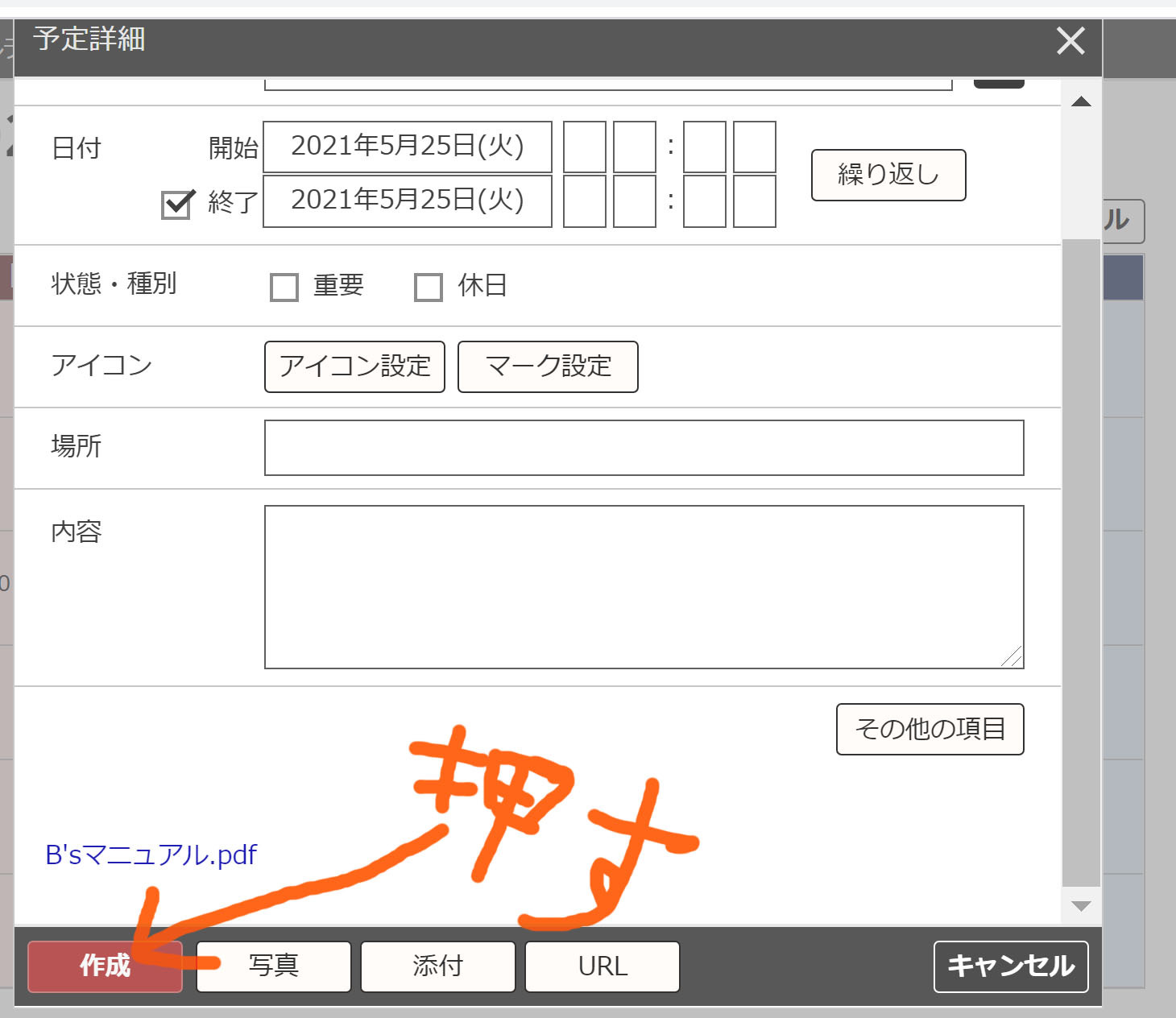Open the end date picker field
This screenshot has height=1018, width=1176.
coord(407,201)
